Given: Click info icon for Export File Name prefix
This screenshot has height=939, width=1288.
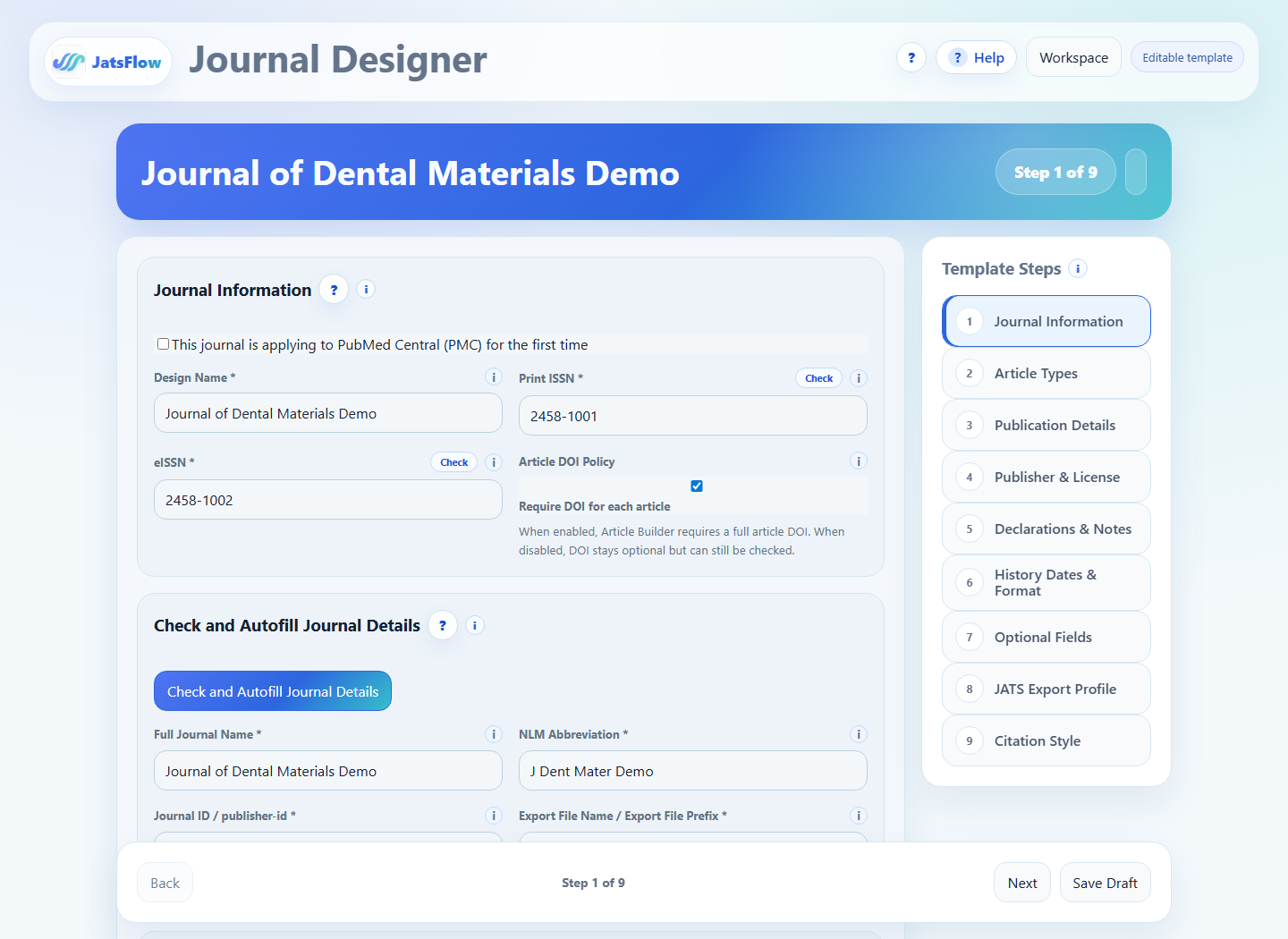Looking at the screenshot, I should point(859,816).
